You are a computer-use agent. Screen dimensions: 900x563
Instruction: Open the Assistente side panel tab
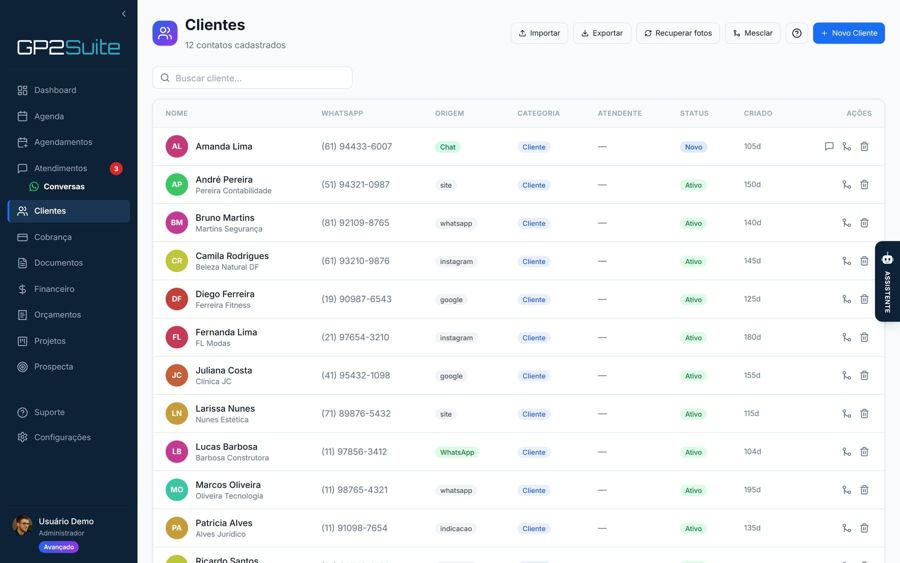887,281
